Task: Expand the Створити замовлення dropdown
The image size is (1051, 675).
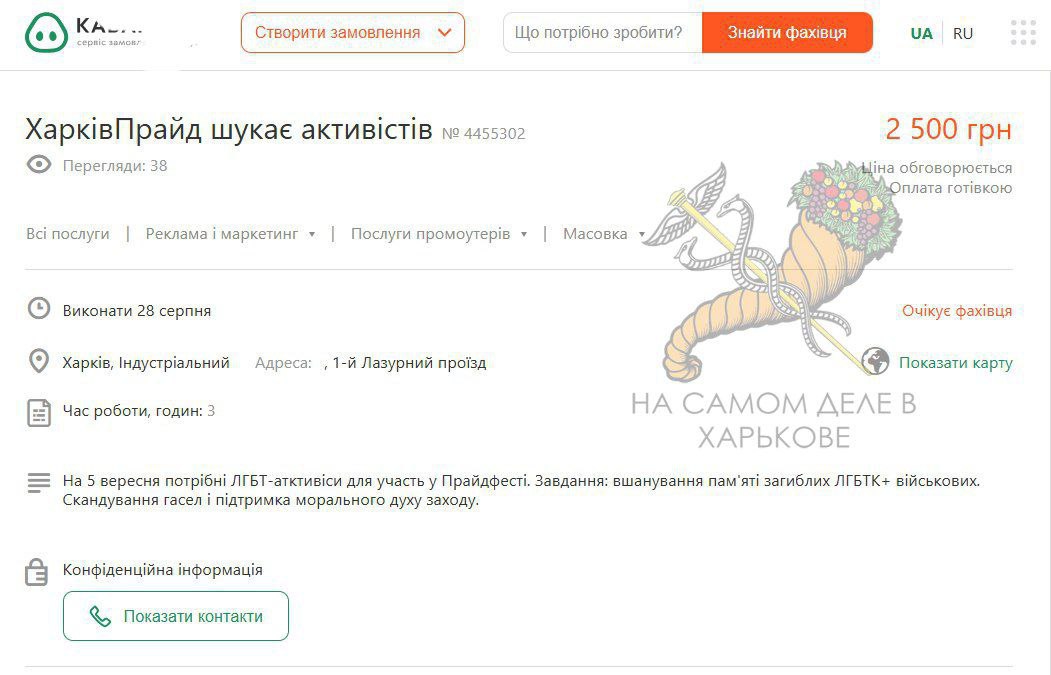Action: coord(353,32)
